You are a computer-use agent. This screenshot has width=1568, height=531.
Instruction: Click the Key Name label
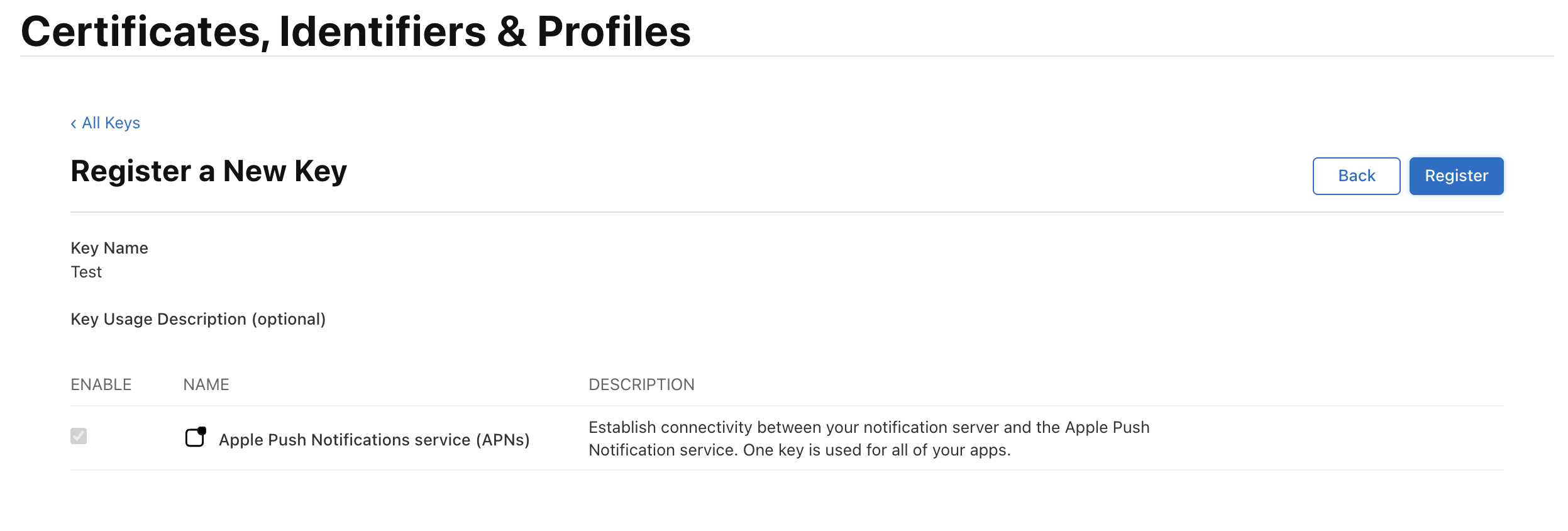(x=109, y=248)
